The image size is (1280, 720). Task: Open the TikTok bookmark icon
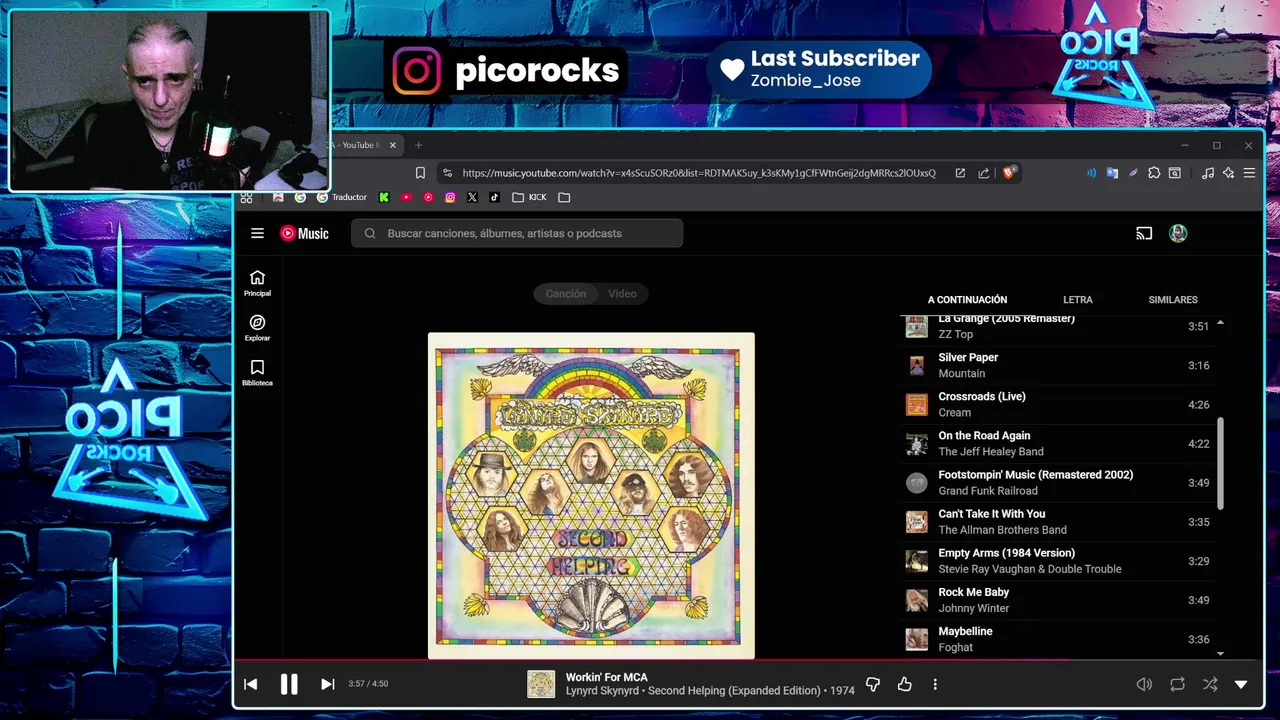tap(494, 197)
